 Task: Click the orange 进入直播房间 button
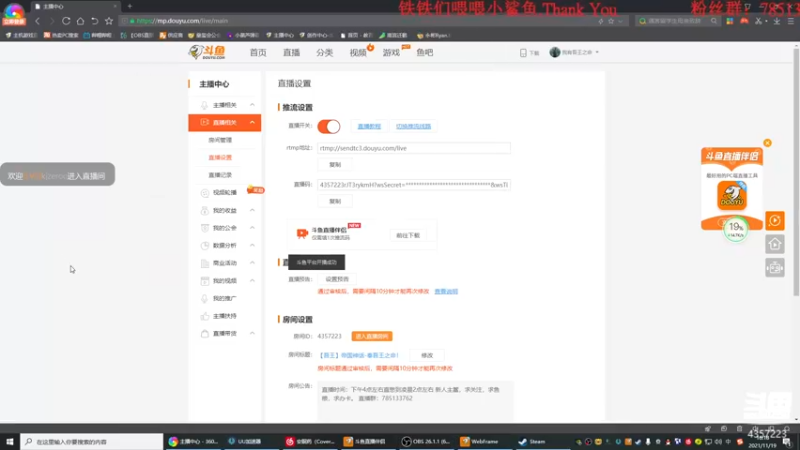pyautogui.click(x=372, y=336)
